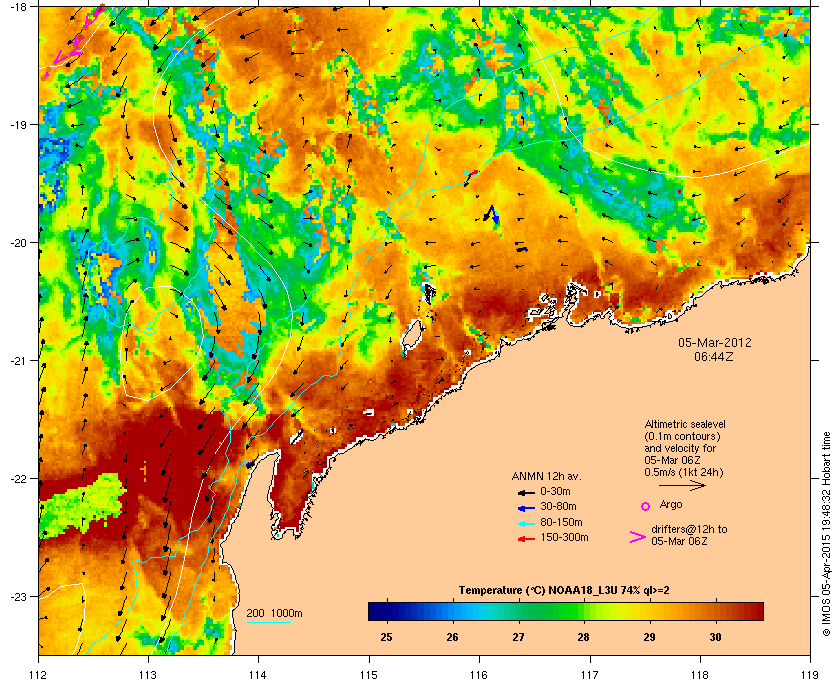
Task: Click the 0.5m/s velocity scale arrow
Action: [x=682, y=486]
